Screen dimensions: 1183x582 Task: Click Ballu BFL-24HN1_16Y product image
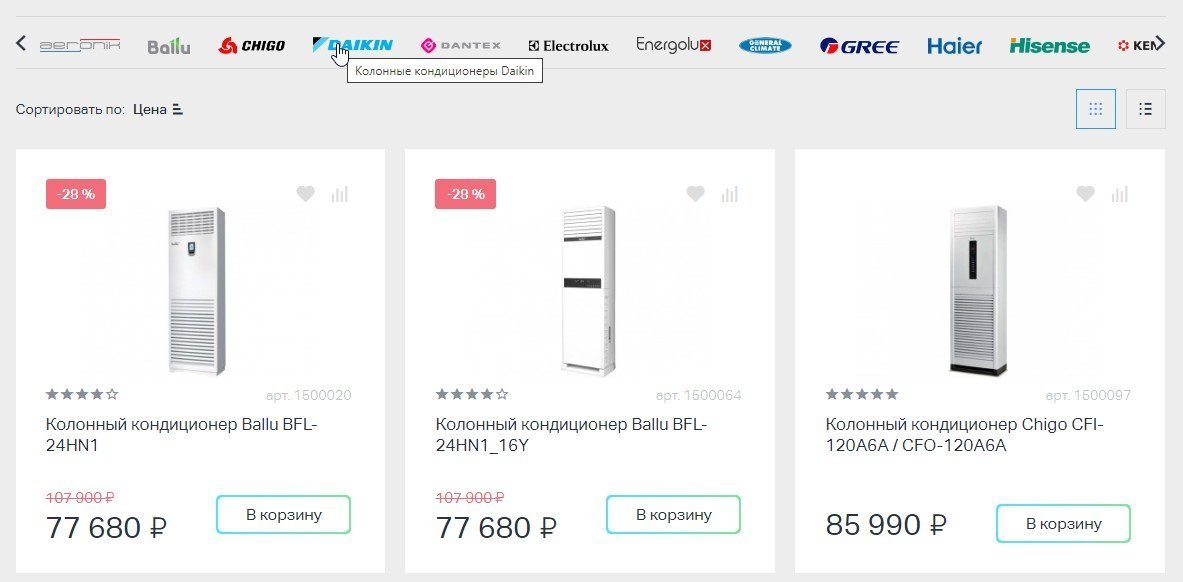(x=588, y=290)
